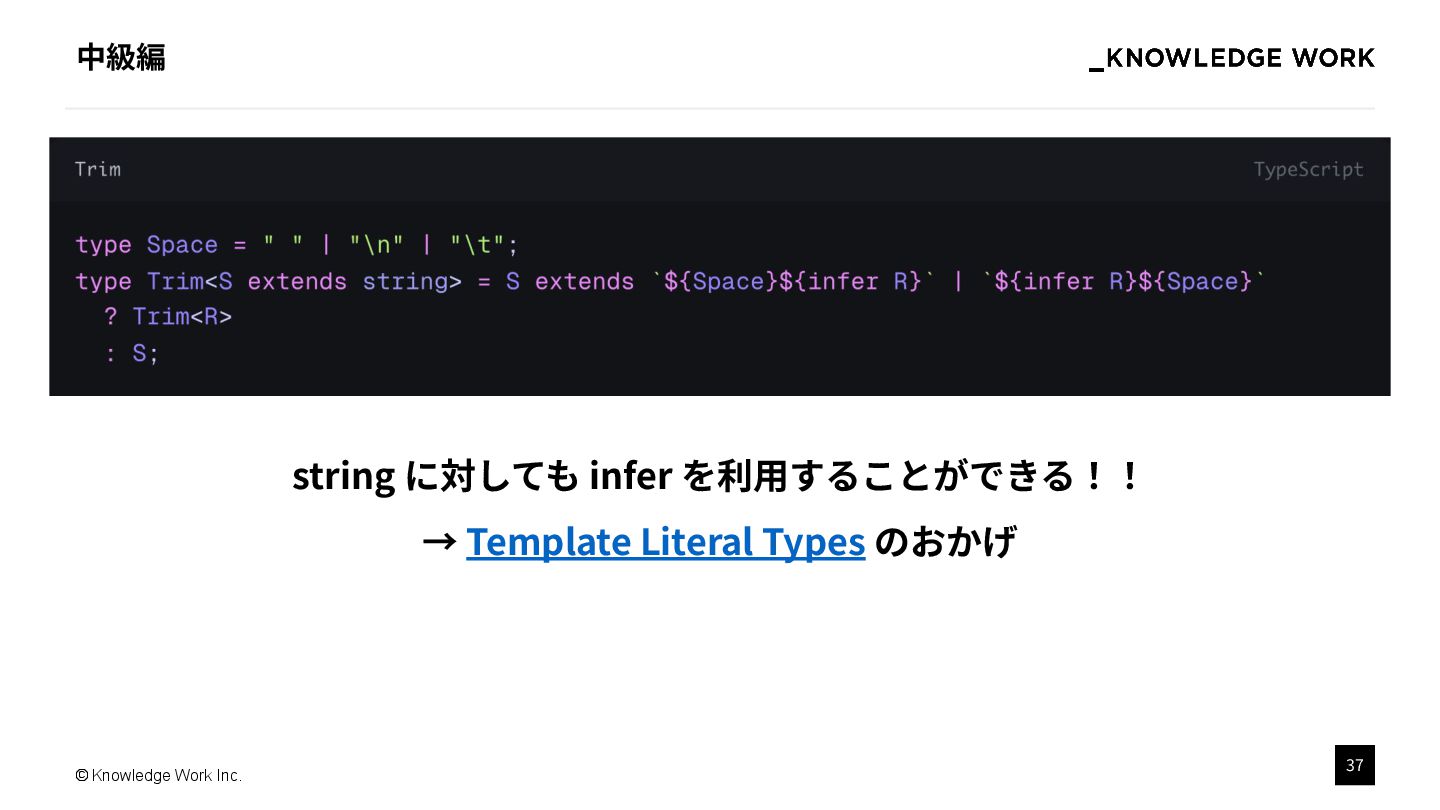The width and height of the screenshot is (1440, 810).
Task: Click the copyright symbol in footer
Action: click(x=82, y=775)
